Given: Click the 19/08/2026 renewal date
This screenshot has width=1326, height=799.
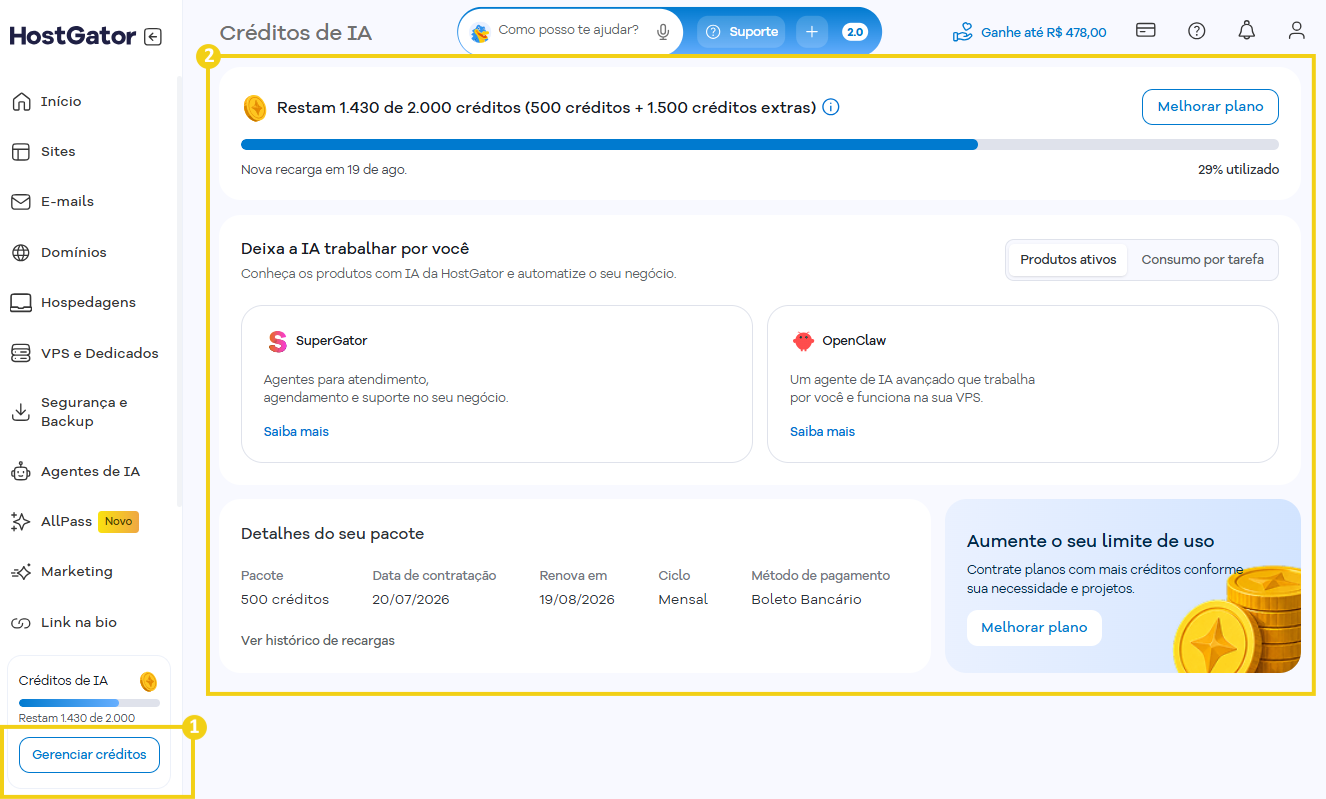Looking at the screenshot, I should tap(577, 600).
